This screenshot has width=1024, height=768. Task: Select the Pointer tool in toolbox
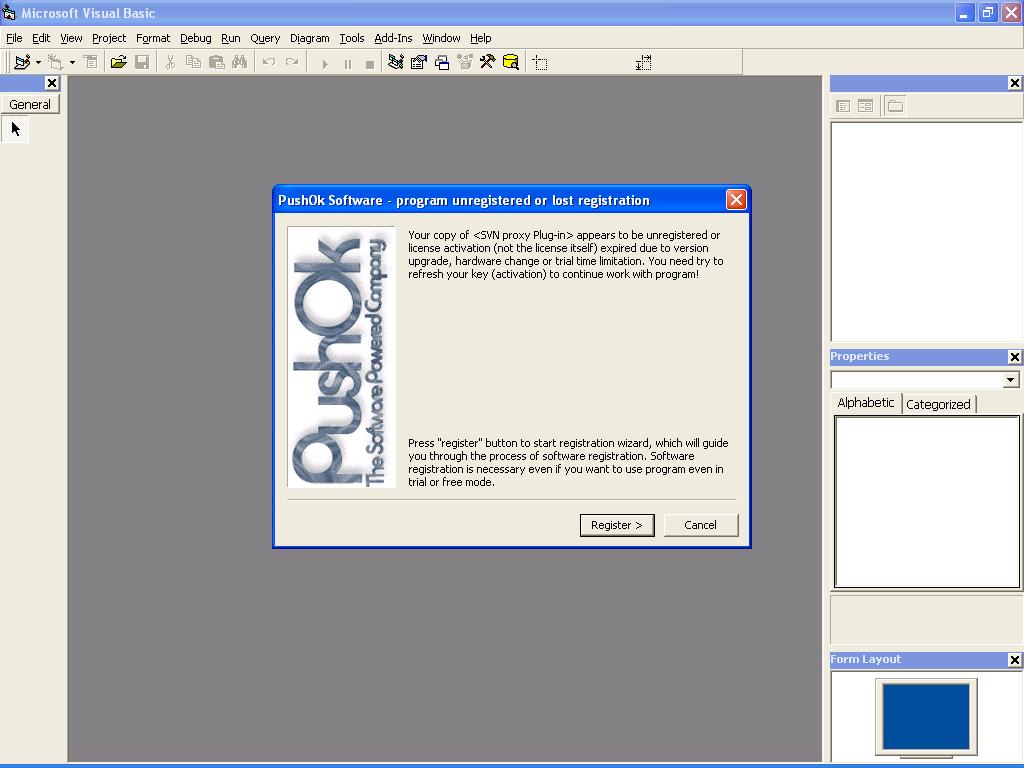[15, 129]
